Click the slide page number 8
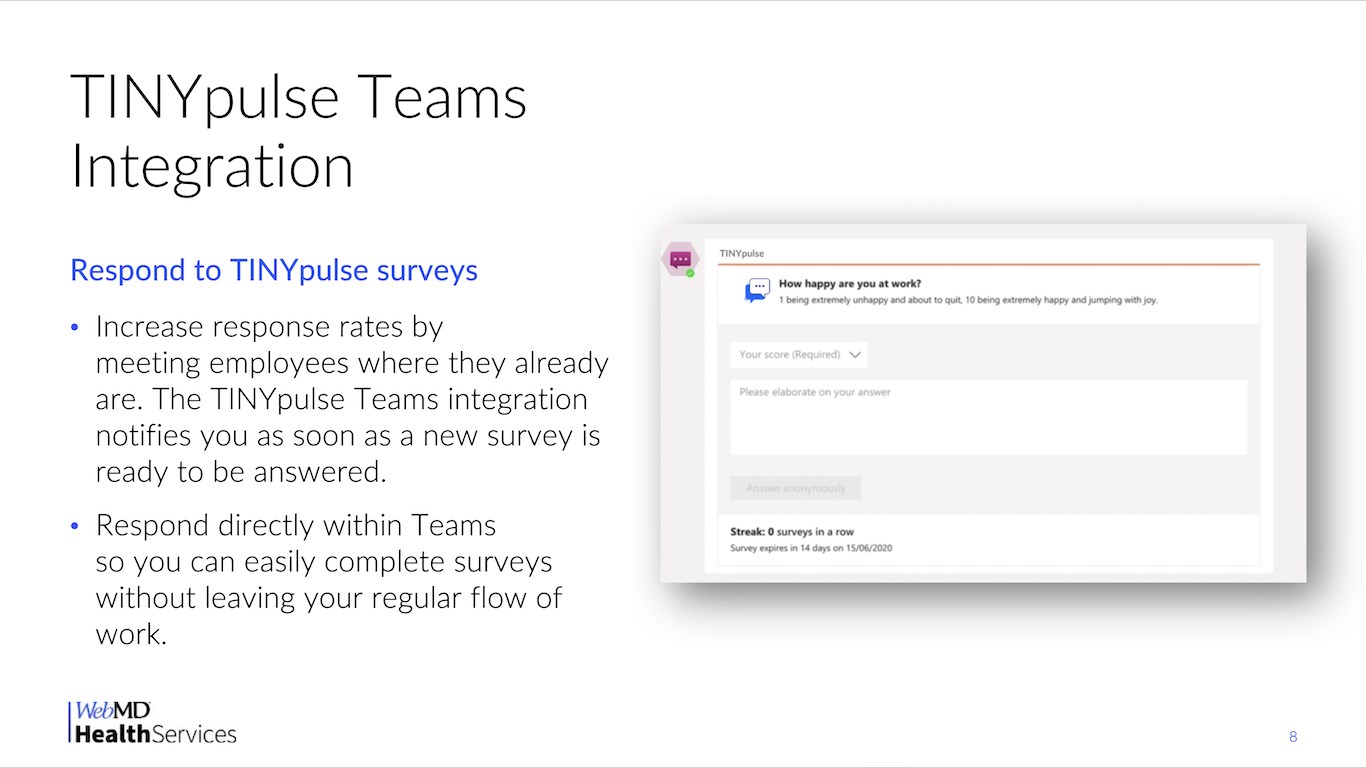The height and width of the screenshot is (768, 1366). 1293,737
